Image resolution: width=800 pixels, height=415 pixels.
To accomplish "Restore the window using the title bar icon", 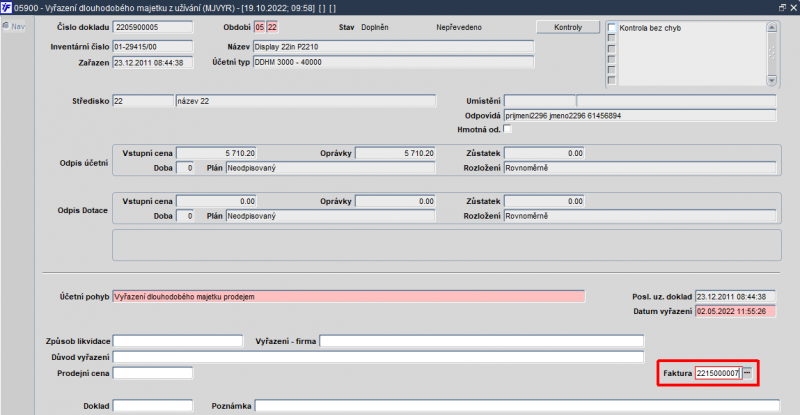I will pyautogui.click(x=782, y=8).
